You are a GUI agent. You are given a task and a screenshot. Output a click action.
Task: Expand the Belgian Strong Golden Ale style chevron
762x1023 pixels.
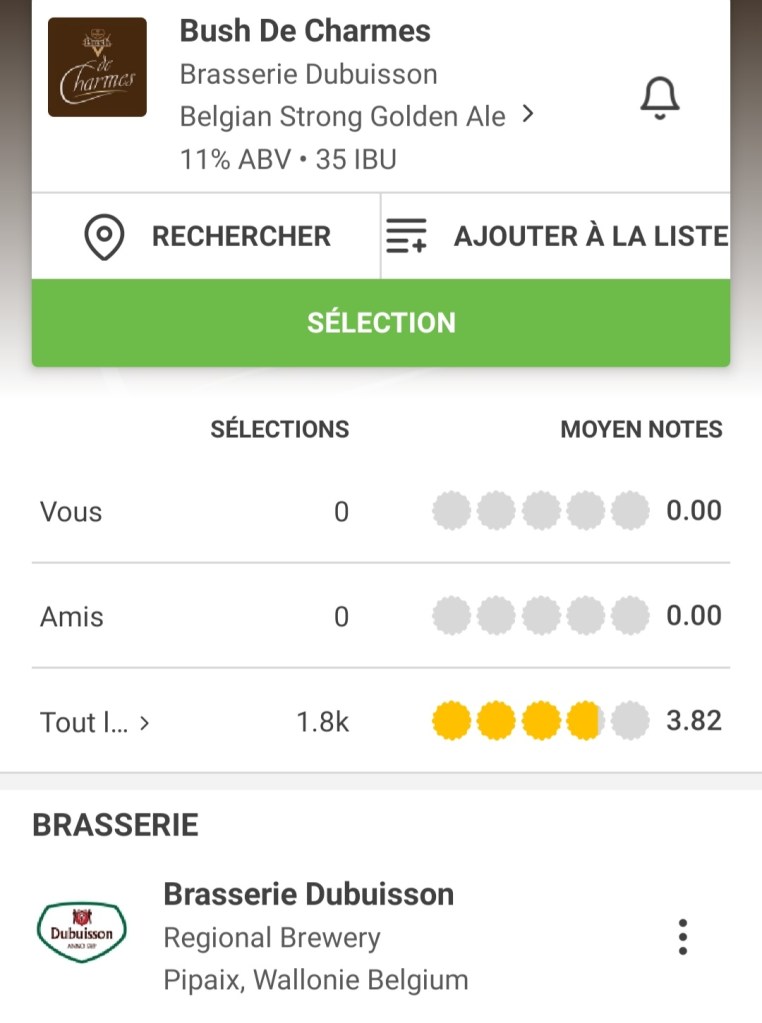pos(528,115)
